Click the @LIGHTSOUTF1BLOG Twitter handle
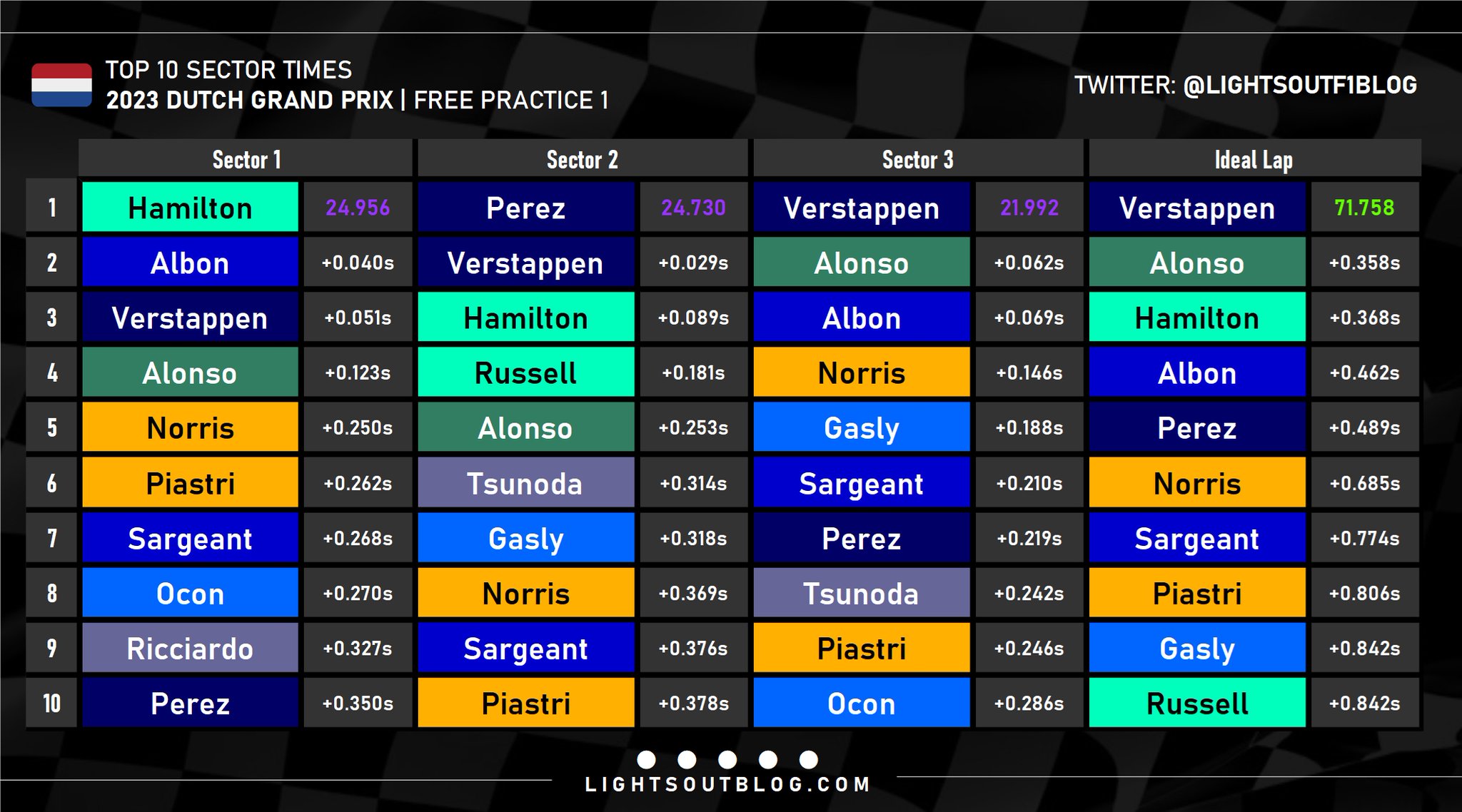Screen dimensions: 1462x812 (x=1300, y=86)
